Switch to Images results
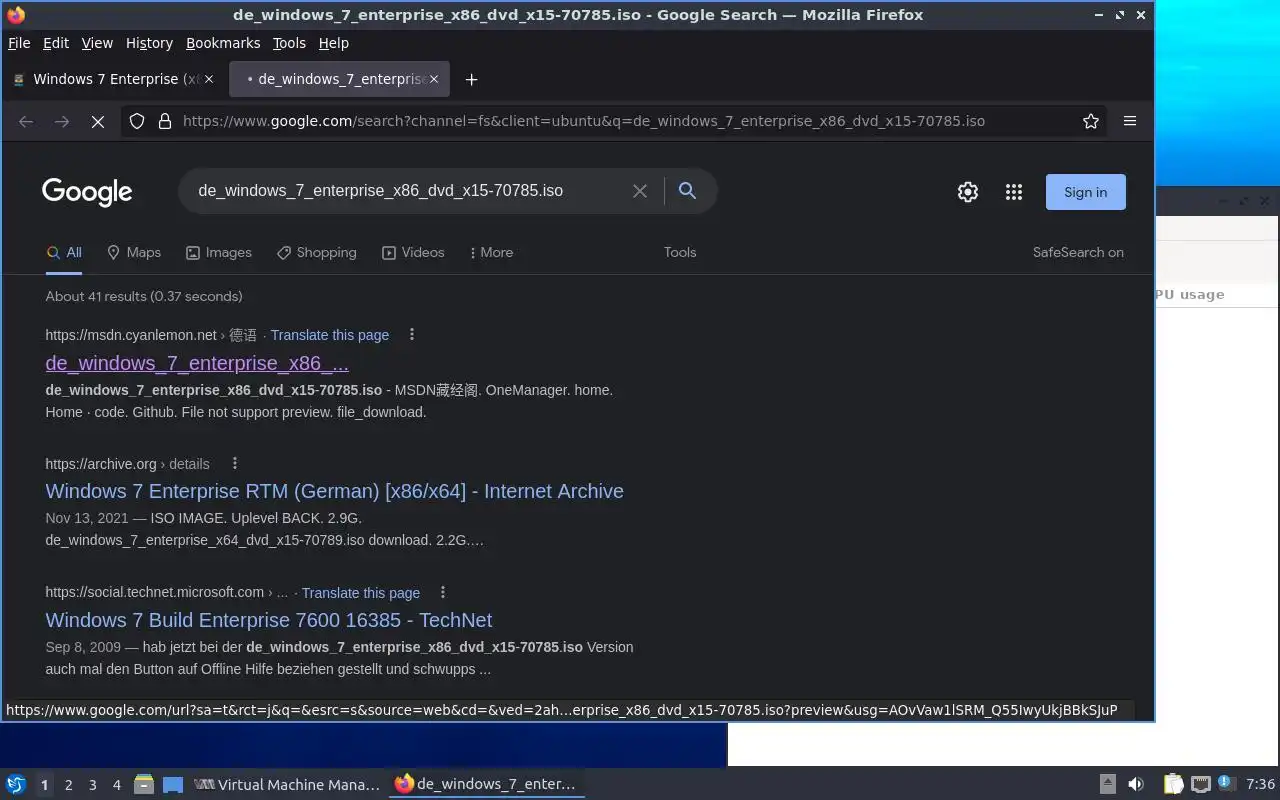The width and height of the screenshot is (1280, 800). [219, 253]
